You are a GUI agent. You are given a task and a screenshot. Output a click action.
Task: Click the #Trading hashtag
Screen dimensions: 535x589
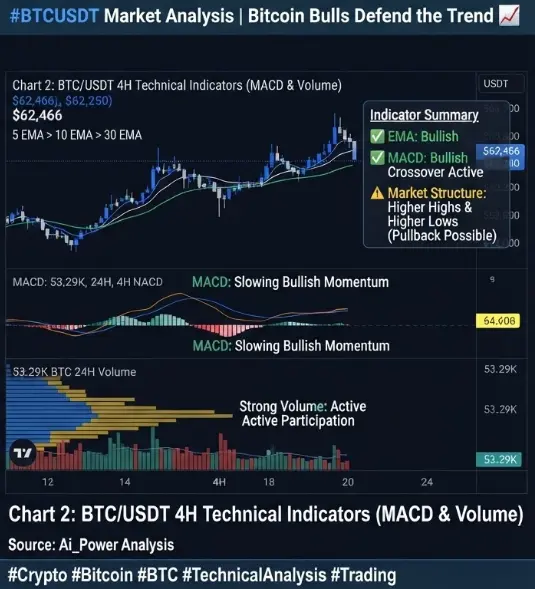tap(363, 575)
